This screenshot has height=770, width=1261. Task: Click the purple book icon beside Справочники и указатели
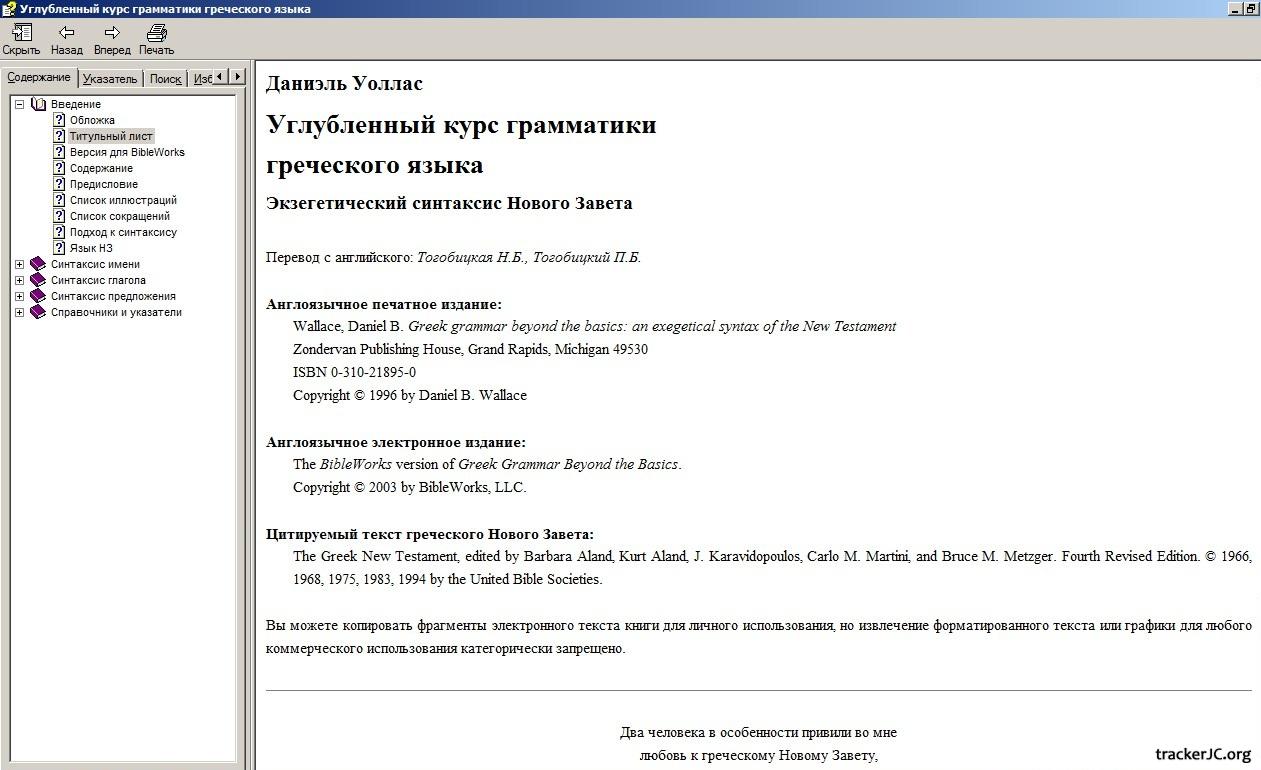[x=38, y=312]
